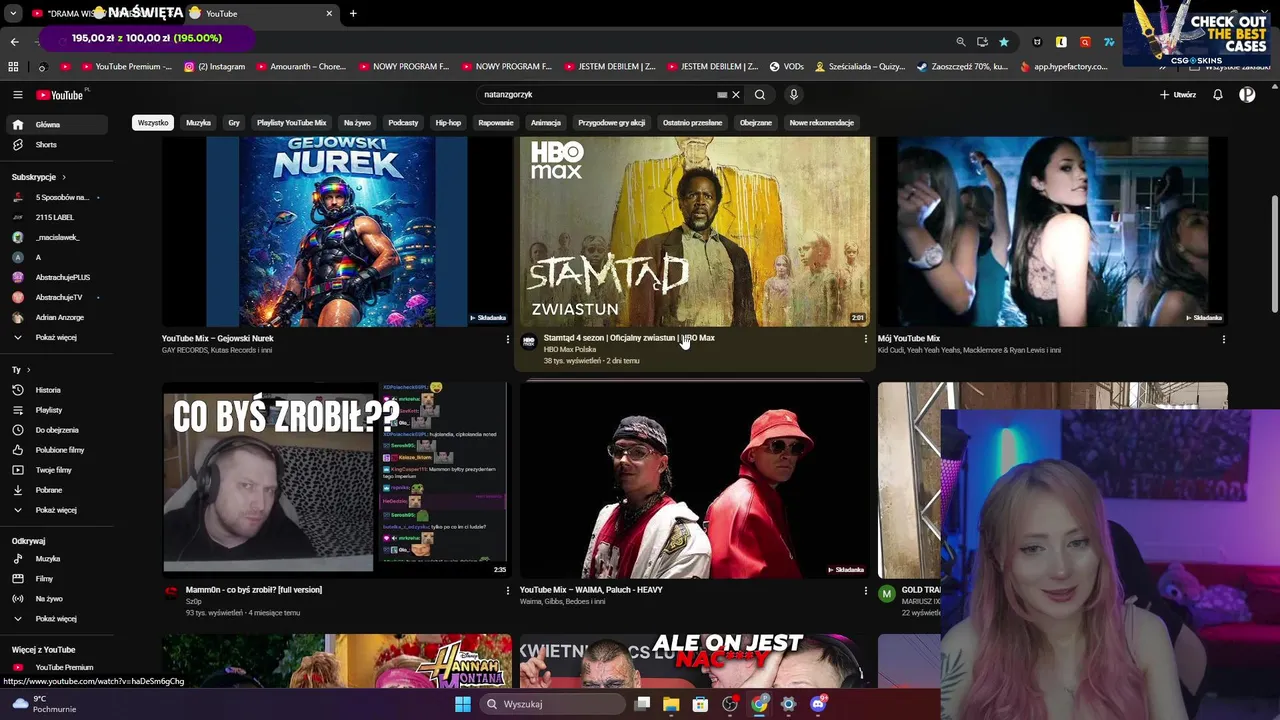1280x720 pixels.
Task: Open the notifications bell
Action: point(1218,95)
